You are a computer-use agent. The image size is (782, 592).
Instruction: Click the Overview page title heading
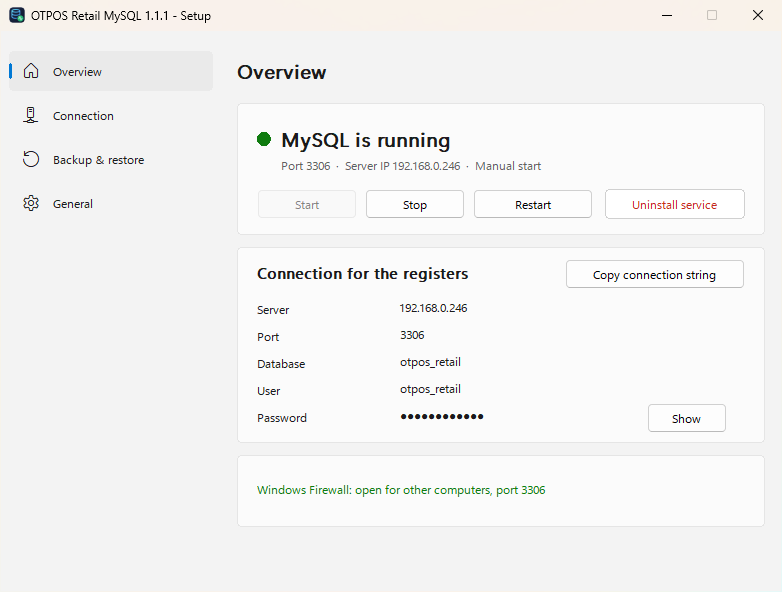pyautogui.click(x=282, y=72)
